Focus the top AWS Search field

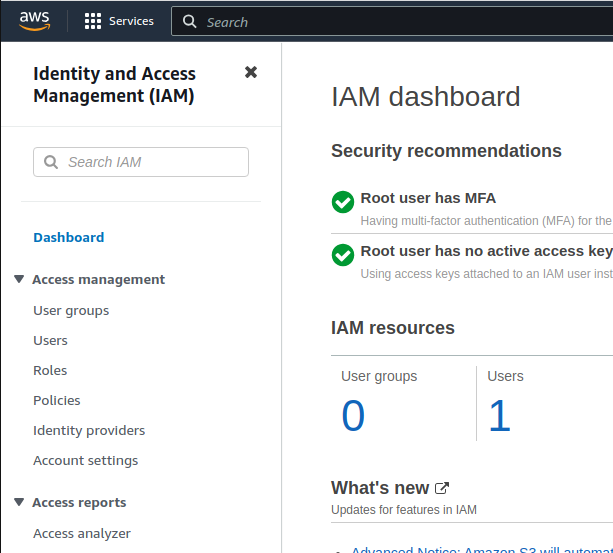tap(392, 21)
